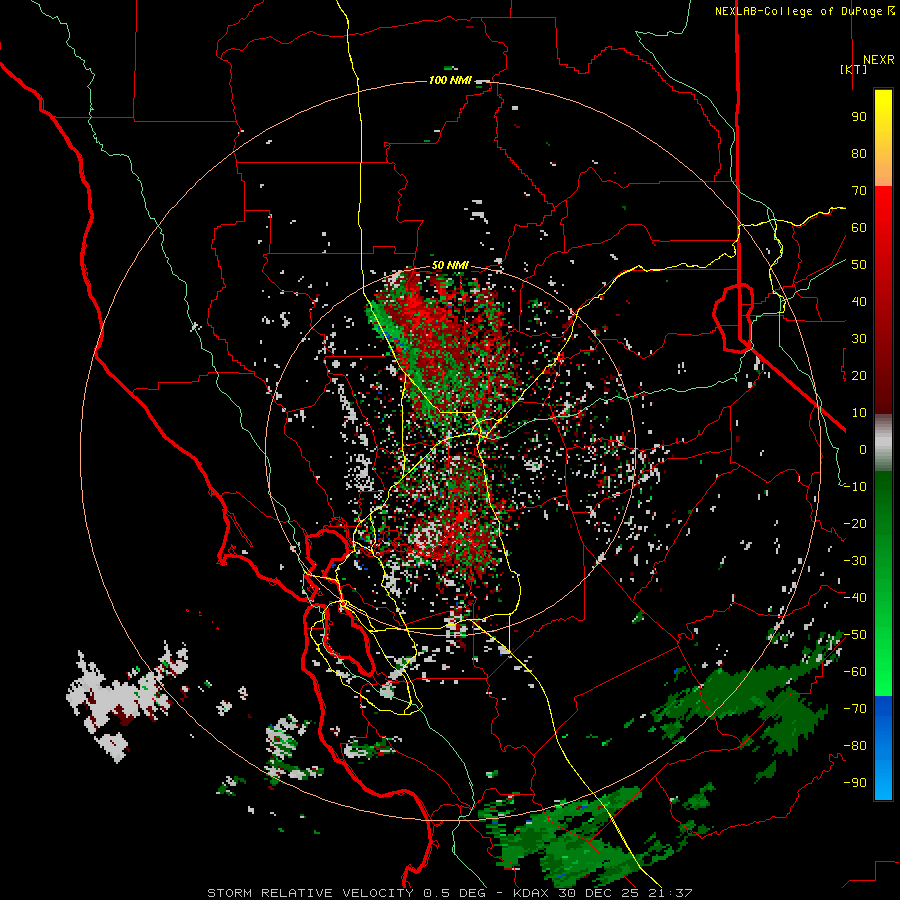
Task: Pick the -20 knot scale value
Action: (x=855, y=523)
